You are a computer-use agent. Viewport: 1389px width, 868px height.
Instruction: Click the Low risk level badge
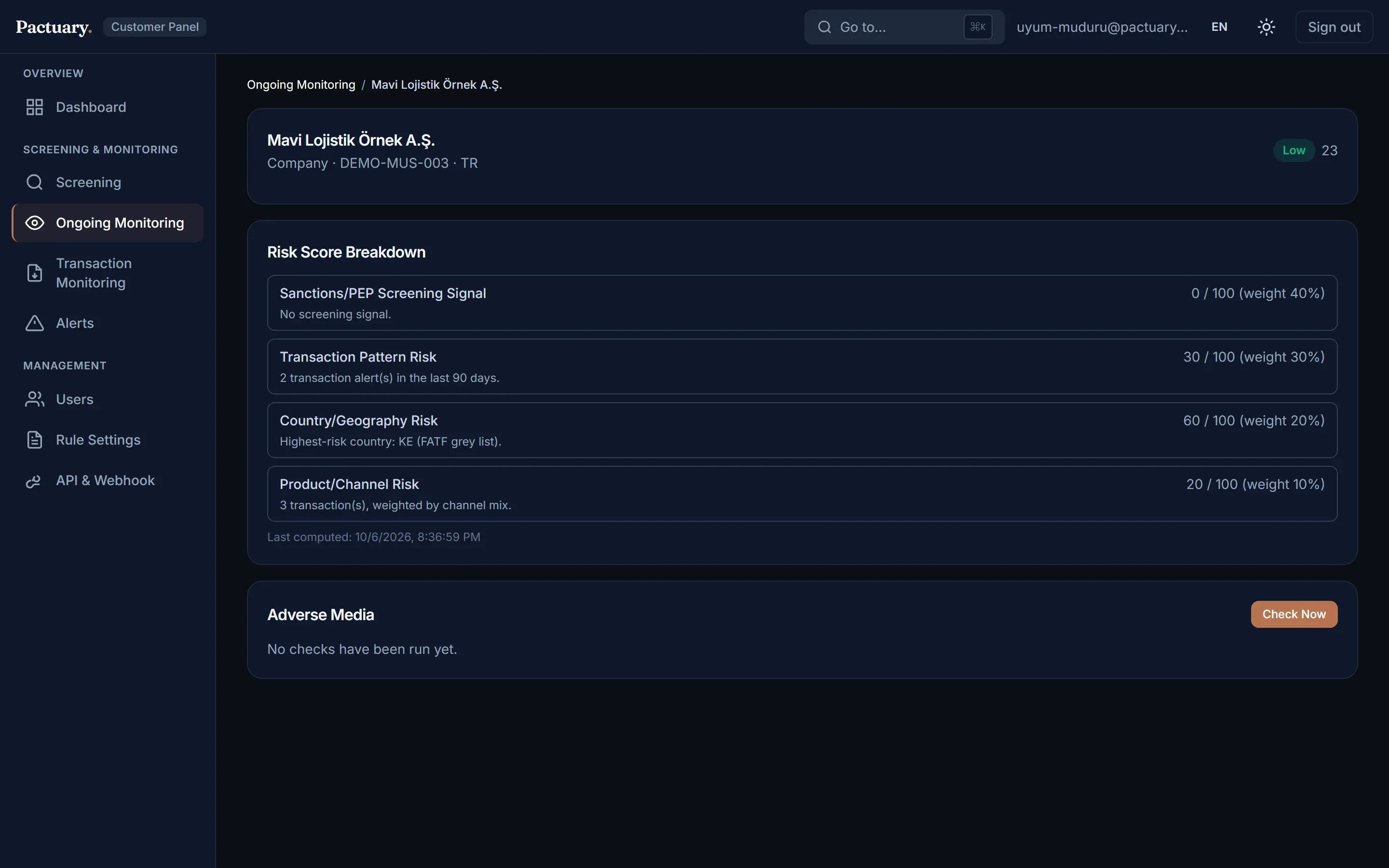click(x=1294, y=150)
